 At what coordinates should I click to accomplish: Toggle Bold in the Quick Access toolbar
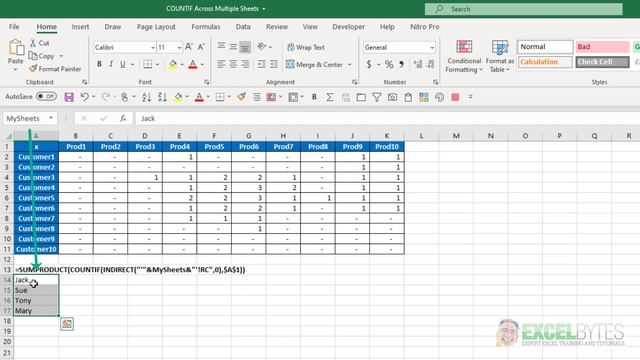coord(314,97)
